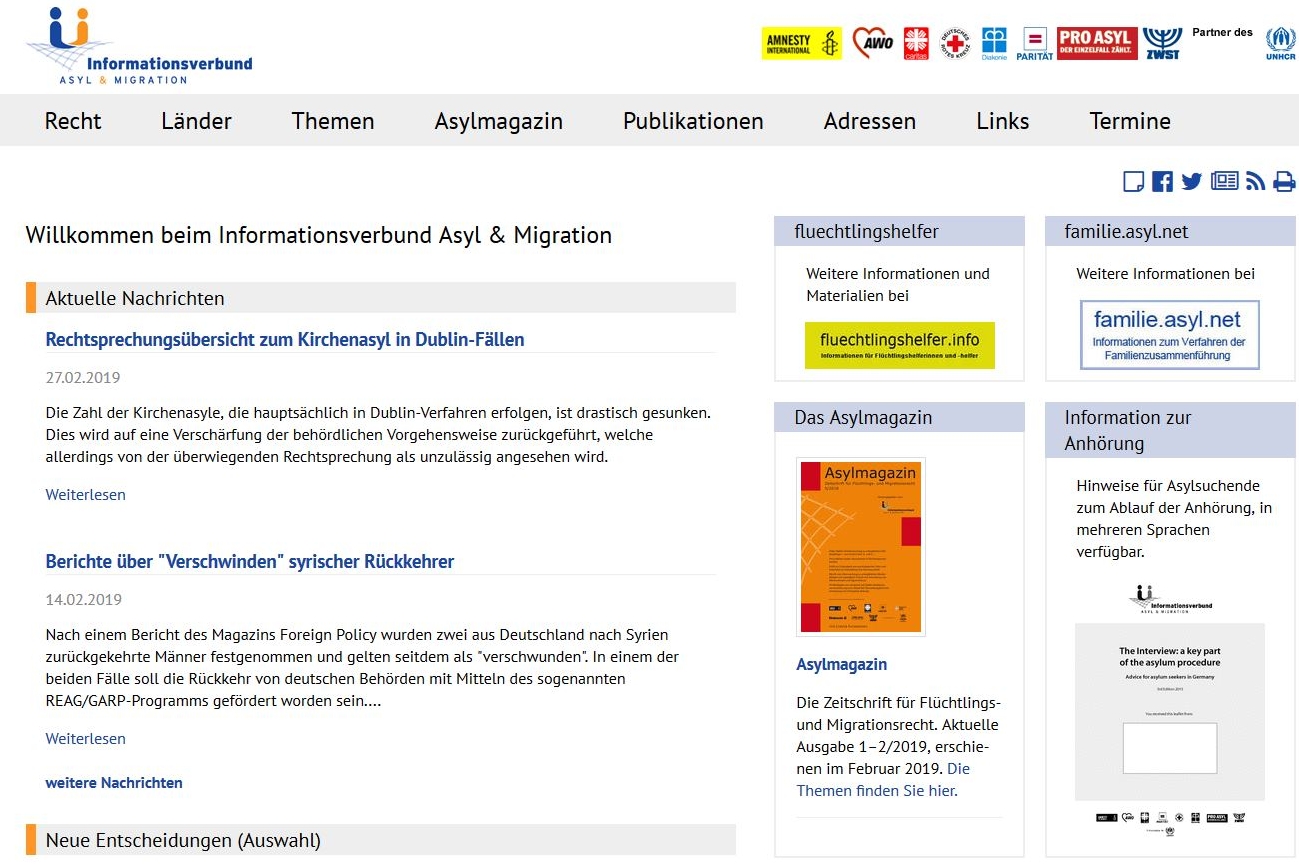
Task: Click the Amnesty International logo
Action: (x=801, y=43)
